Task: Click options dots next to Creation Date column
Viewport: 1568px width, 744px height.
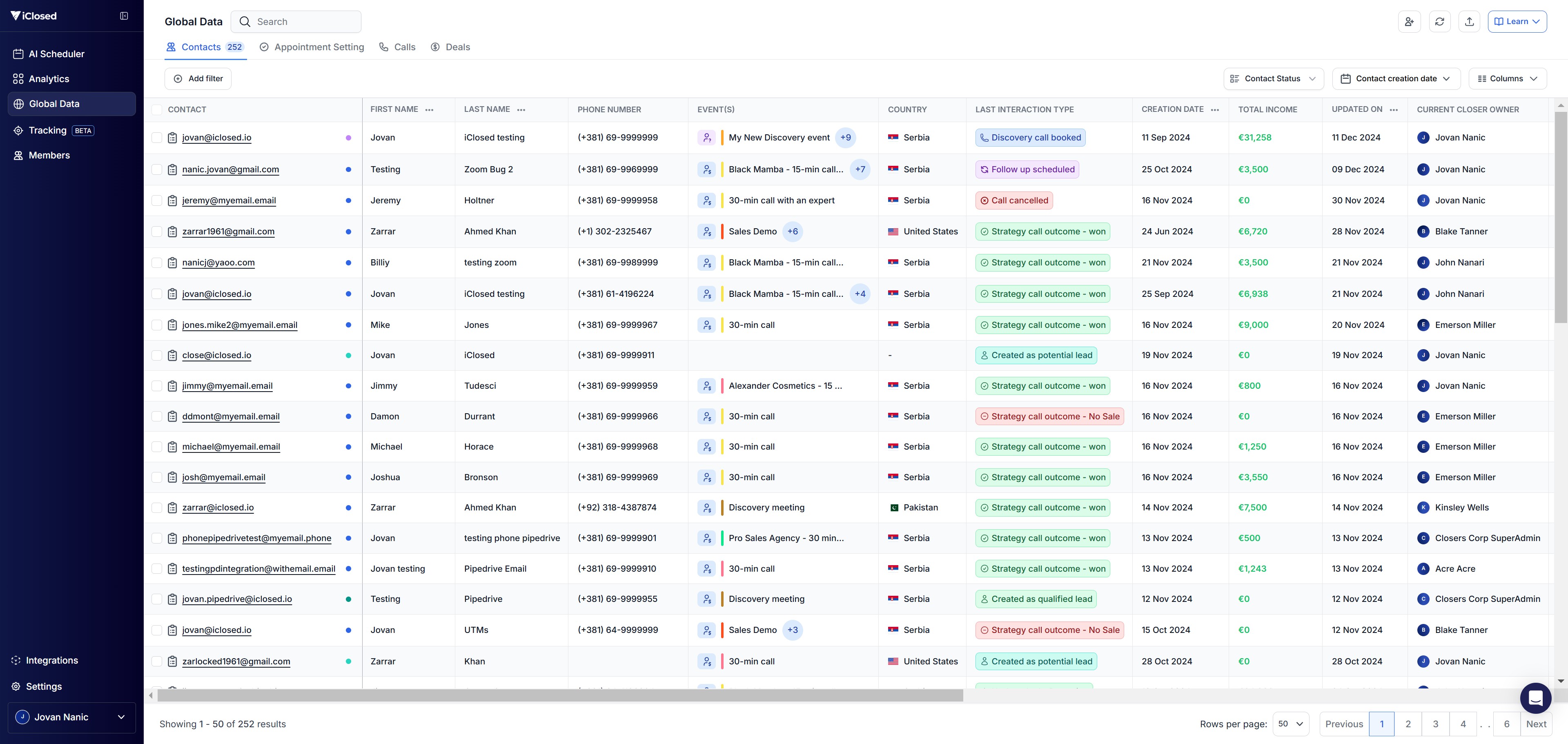Action: [1215, 109]
